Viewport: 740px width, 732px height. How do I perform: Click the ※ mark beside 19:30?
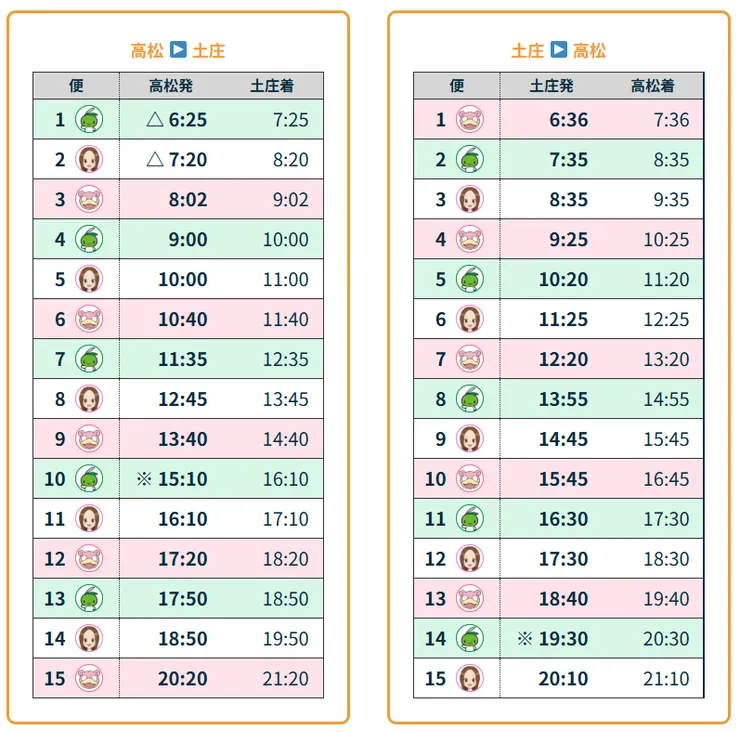pos(525,639)
